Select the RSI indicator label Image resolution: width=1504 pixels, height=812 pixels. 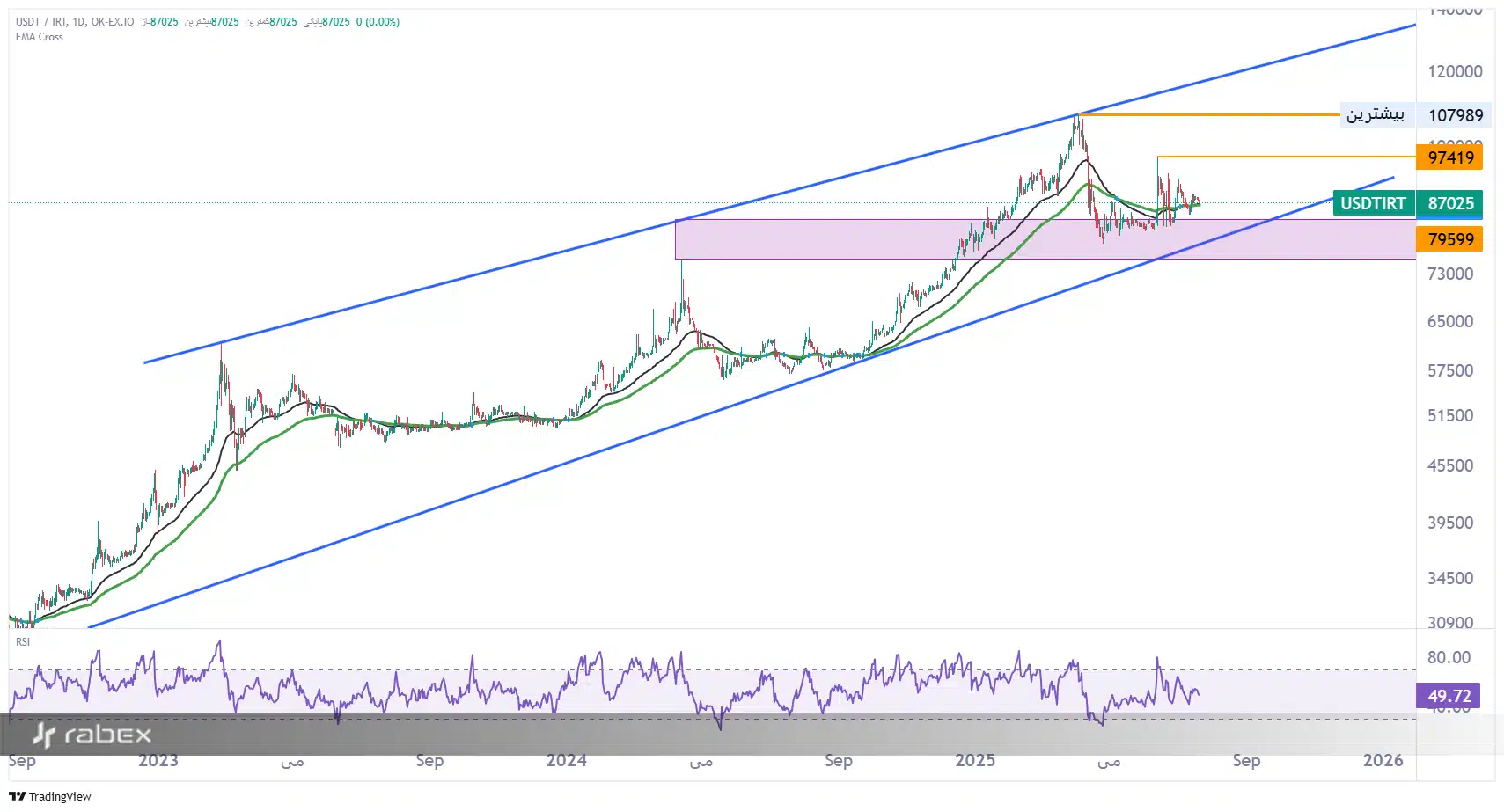click(x=23, y=642)
